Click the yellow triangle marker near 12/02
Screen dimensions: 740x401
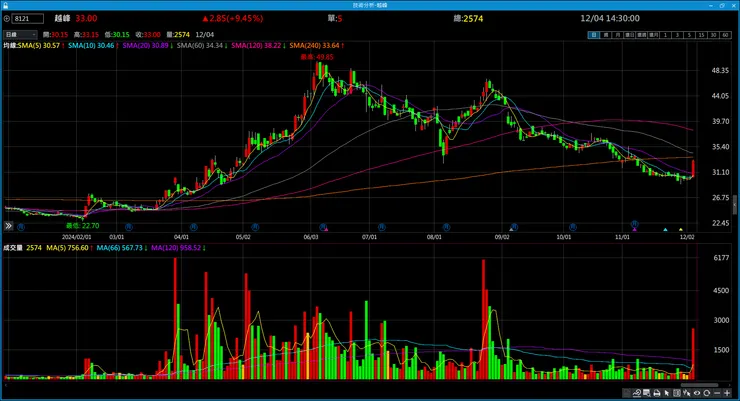point(681,229)
